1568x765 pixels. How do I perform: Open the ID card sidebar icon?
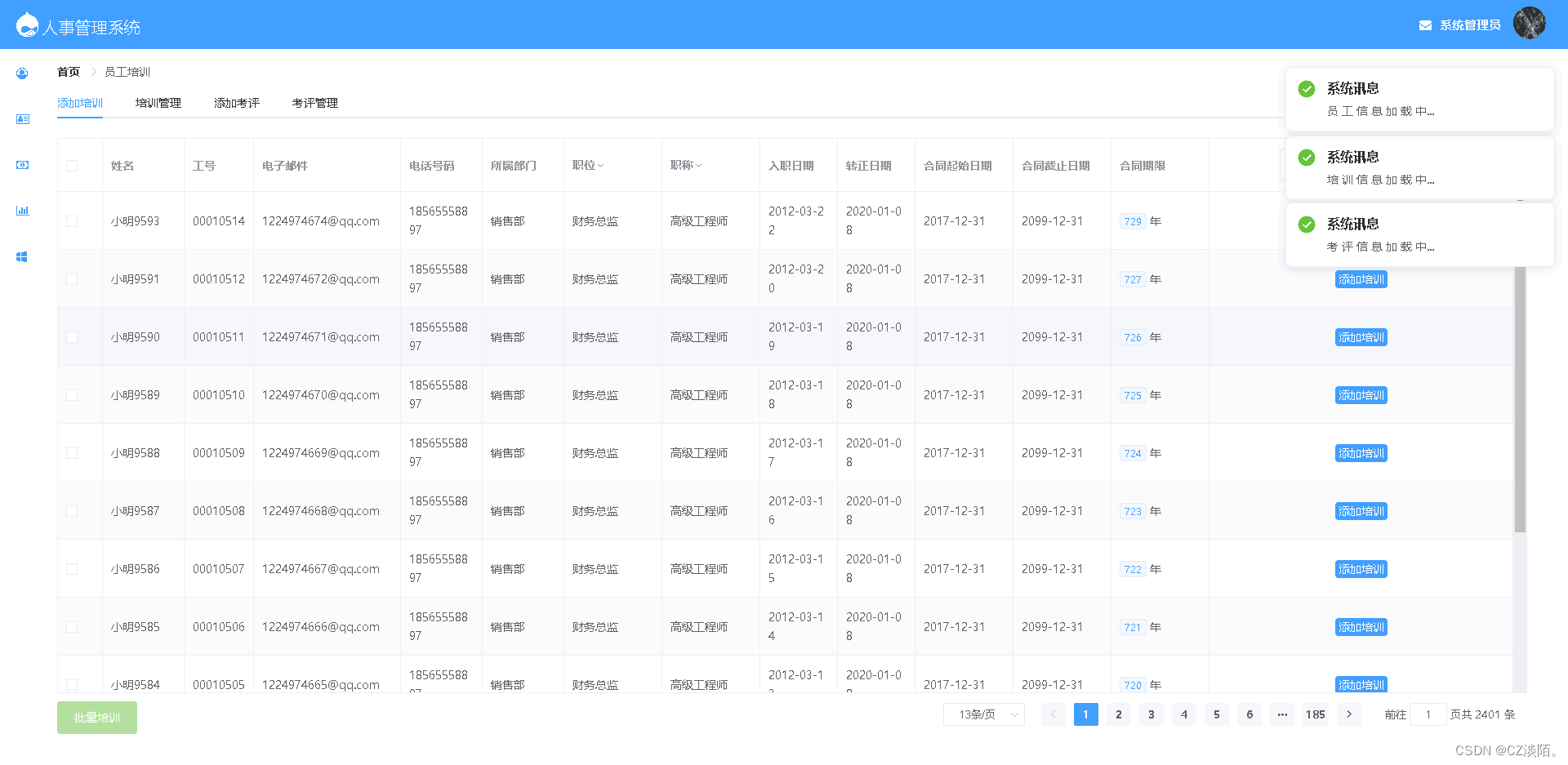[x=22, y=119]
